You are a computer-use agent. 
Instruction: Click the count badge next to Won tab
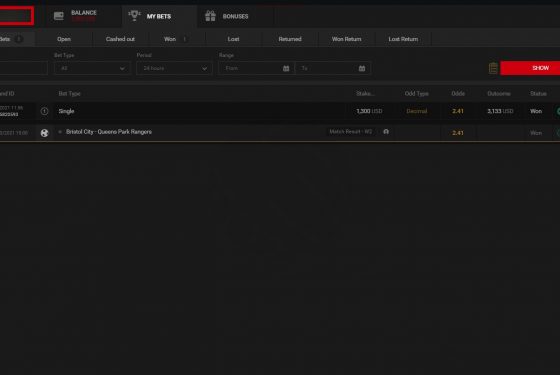pyautogui.click(x=185, y=39)
